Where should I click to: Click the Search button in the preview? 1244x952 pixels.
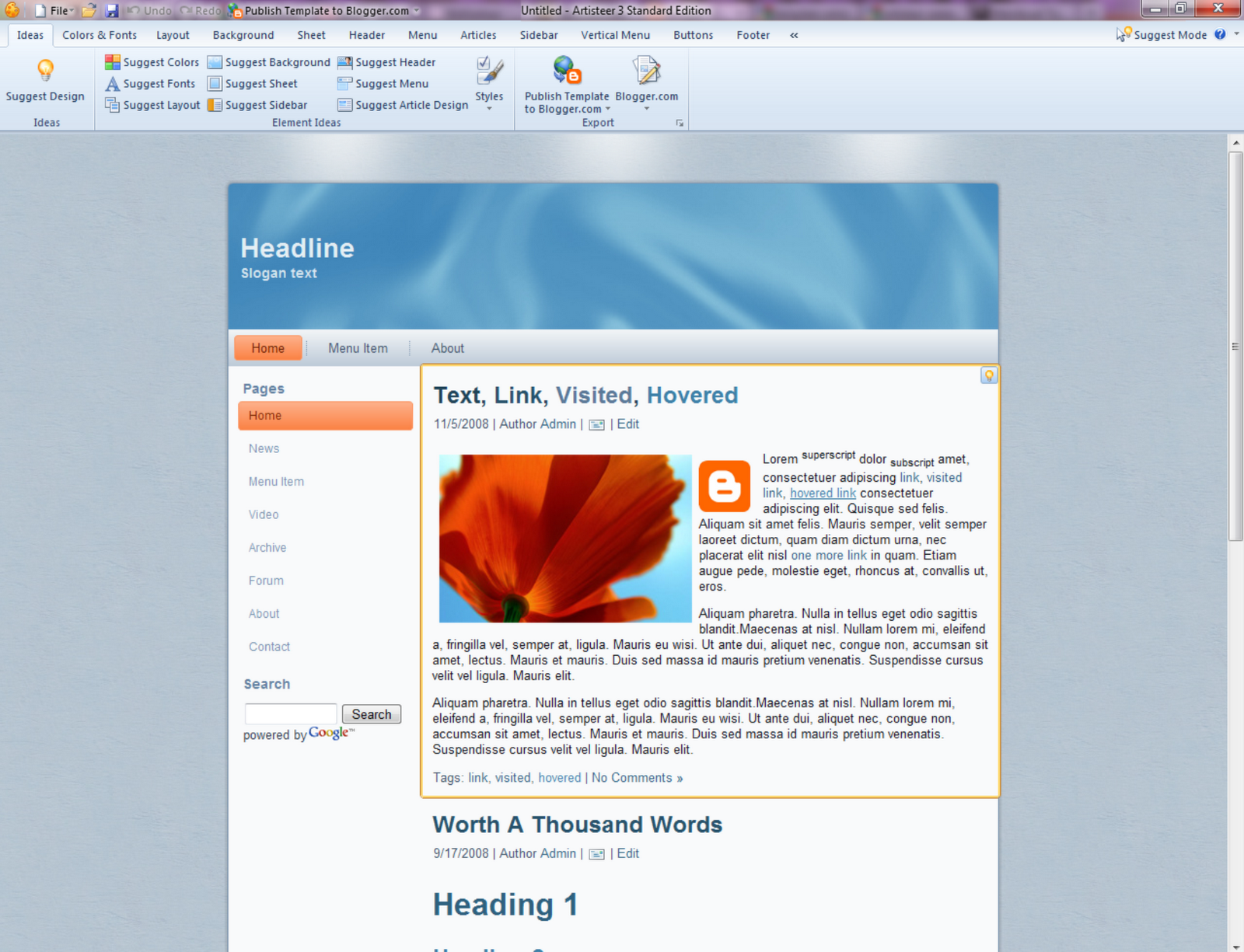coord(371,713)
